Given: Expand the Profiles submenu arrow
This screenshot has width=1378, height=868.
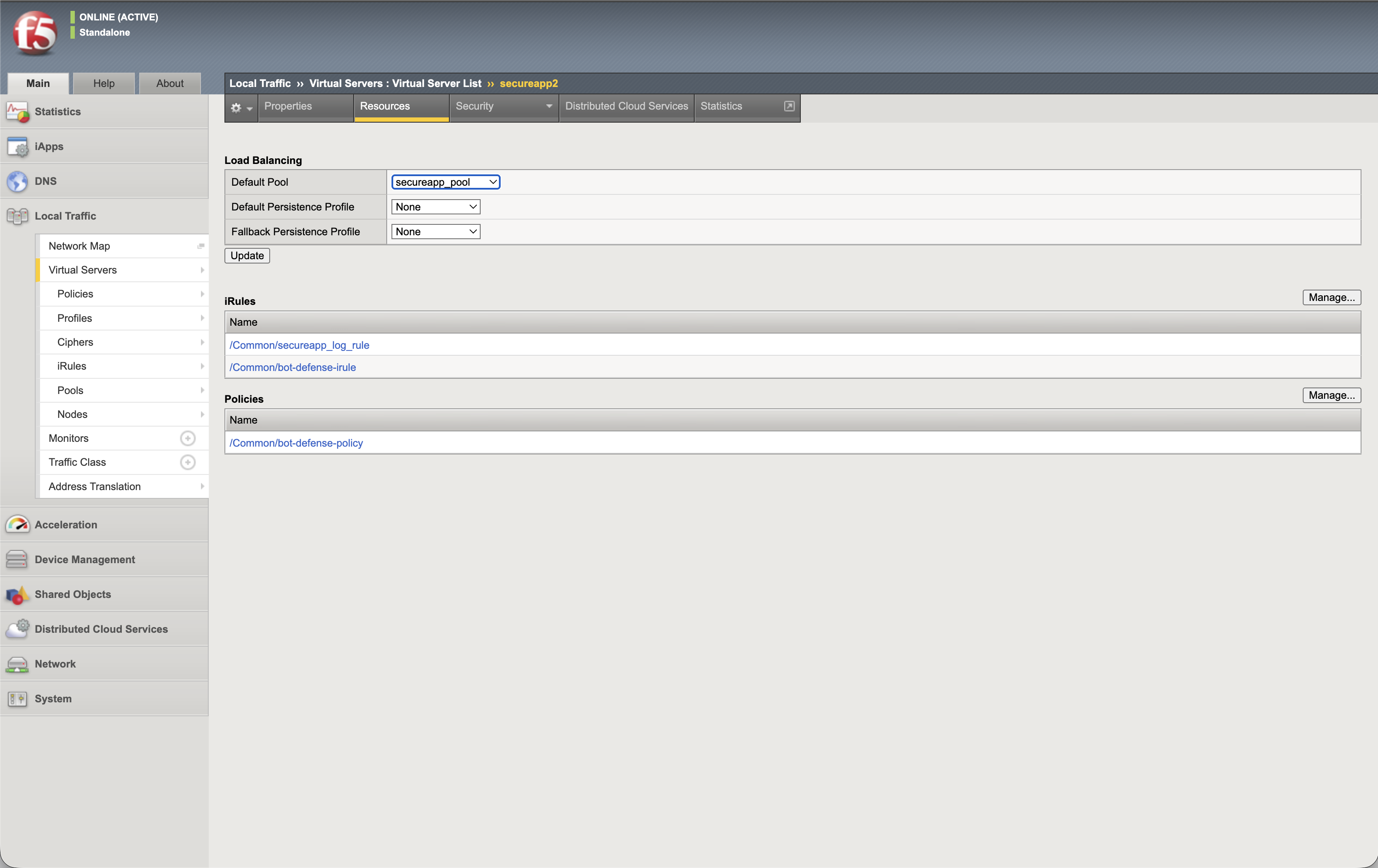Looking at the screenshot, I should (x=202, y=318).
